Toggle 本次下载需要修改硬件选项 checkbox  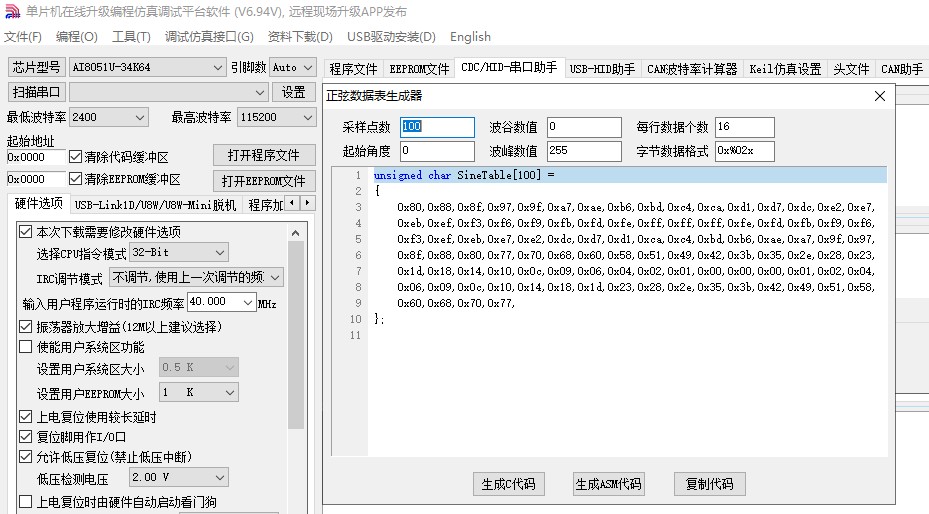[25, 232]
